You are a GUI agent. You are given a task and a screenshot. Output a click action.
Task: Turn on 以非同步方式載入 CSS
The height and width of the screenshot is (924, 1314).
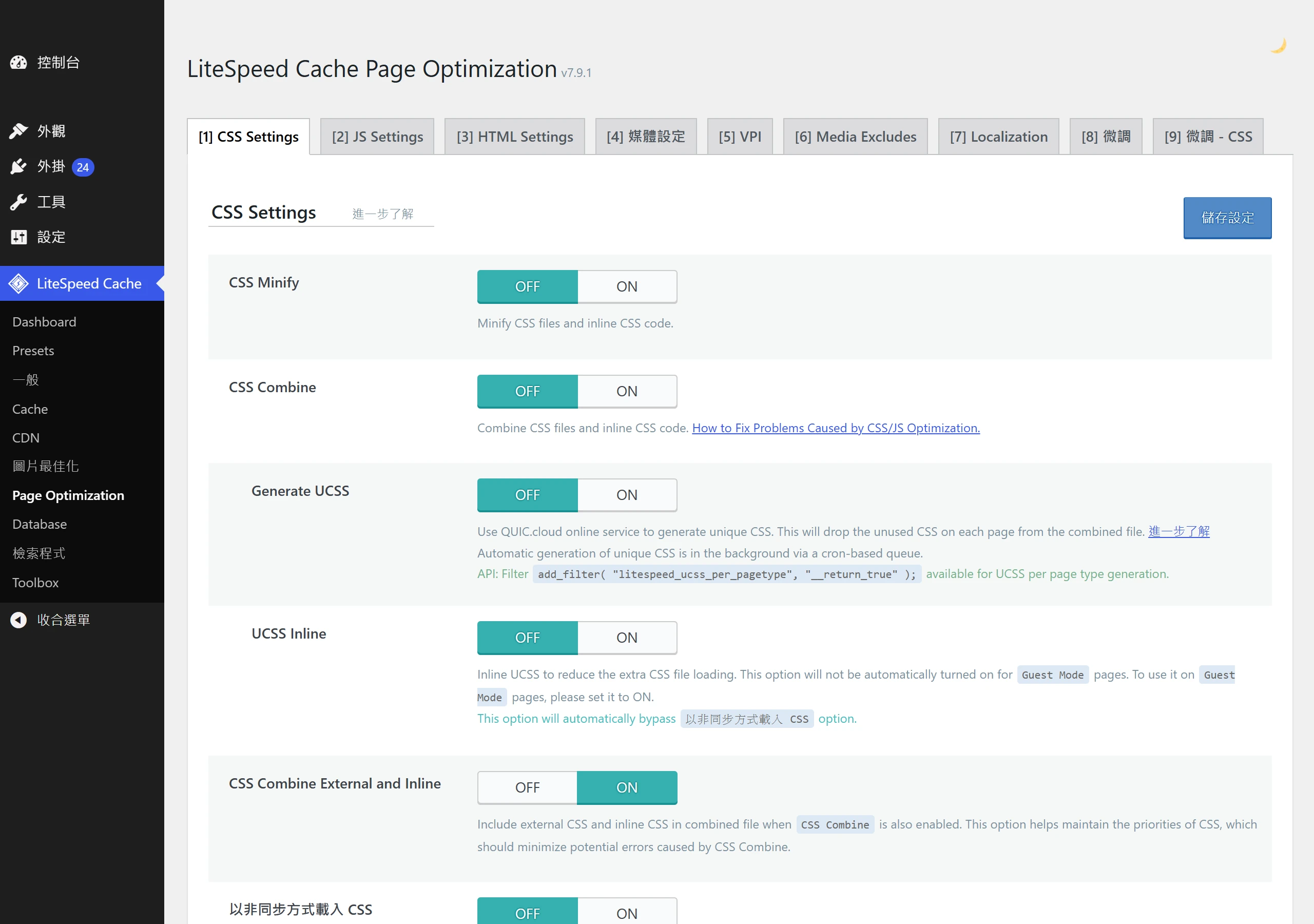click(x=627, y=911)
